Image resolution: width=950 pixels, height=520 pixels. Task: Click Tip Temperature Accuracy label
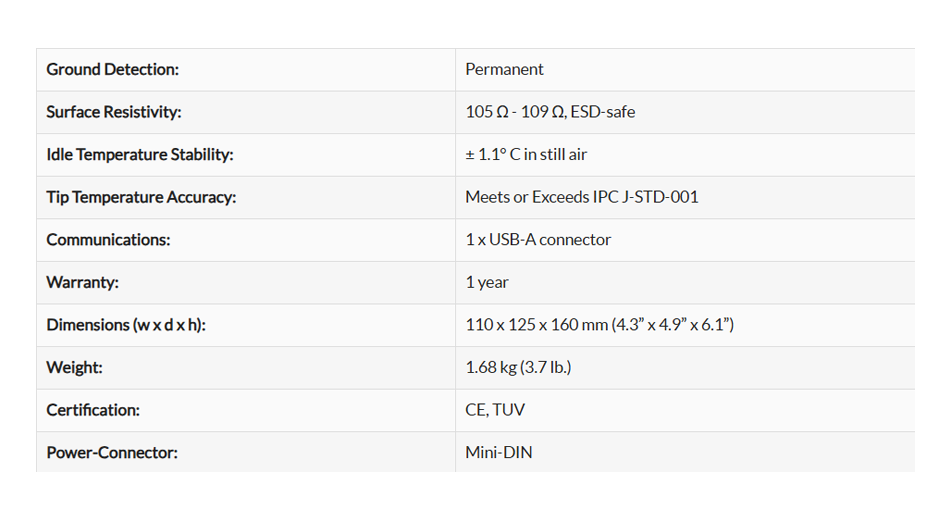[141, 197]
